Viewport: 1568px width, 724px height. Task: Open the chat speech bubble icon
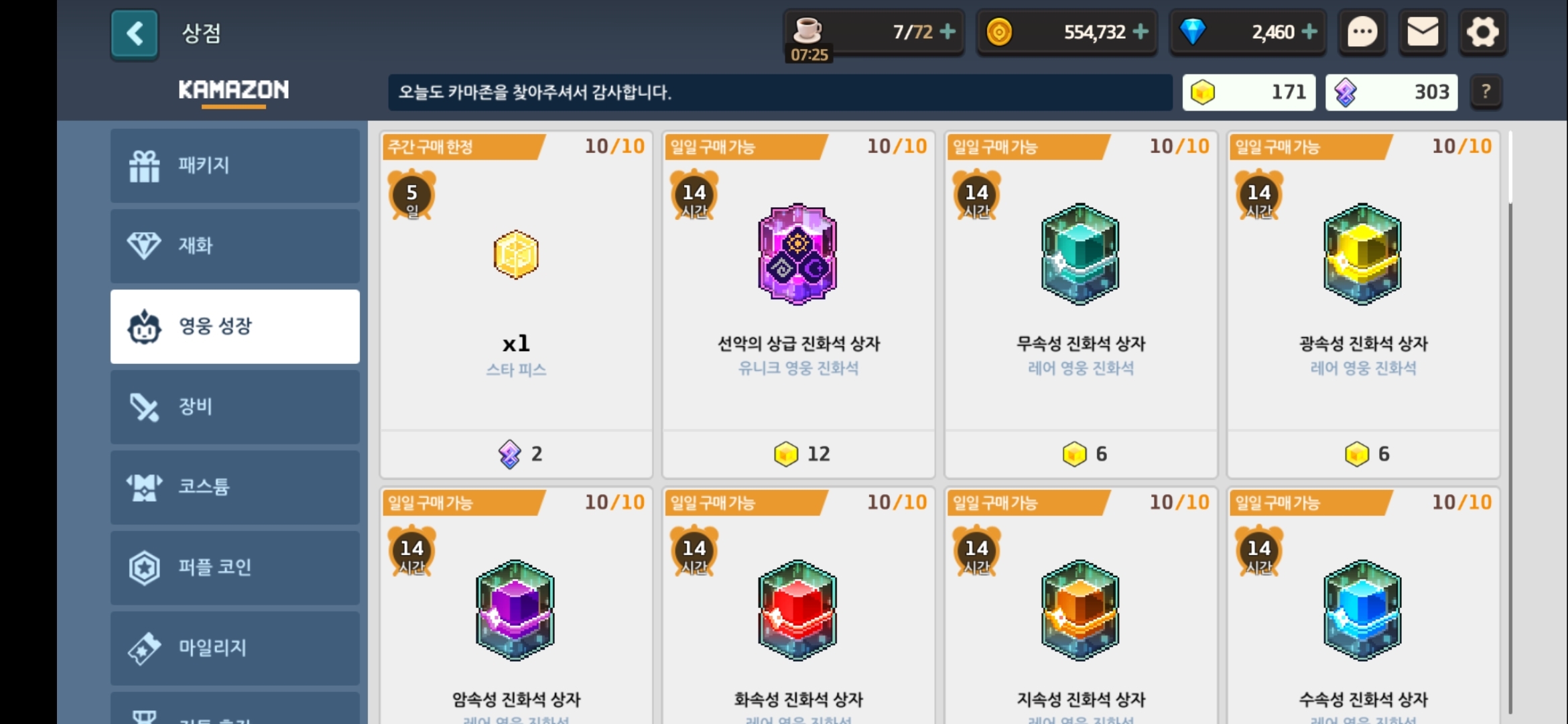(x=1362, y=32)
